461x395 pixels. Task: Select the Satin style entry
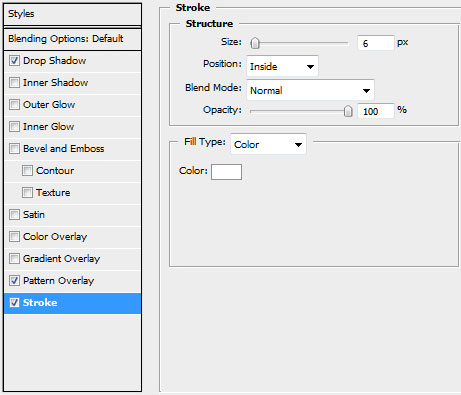point(33,215)
